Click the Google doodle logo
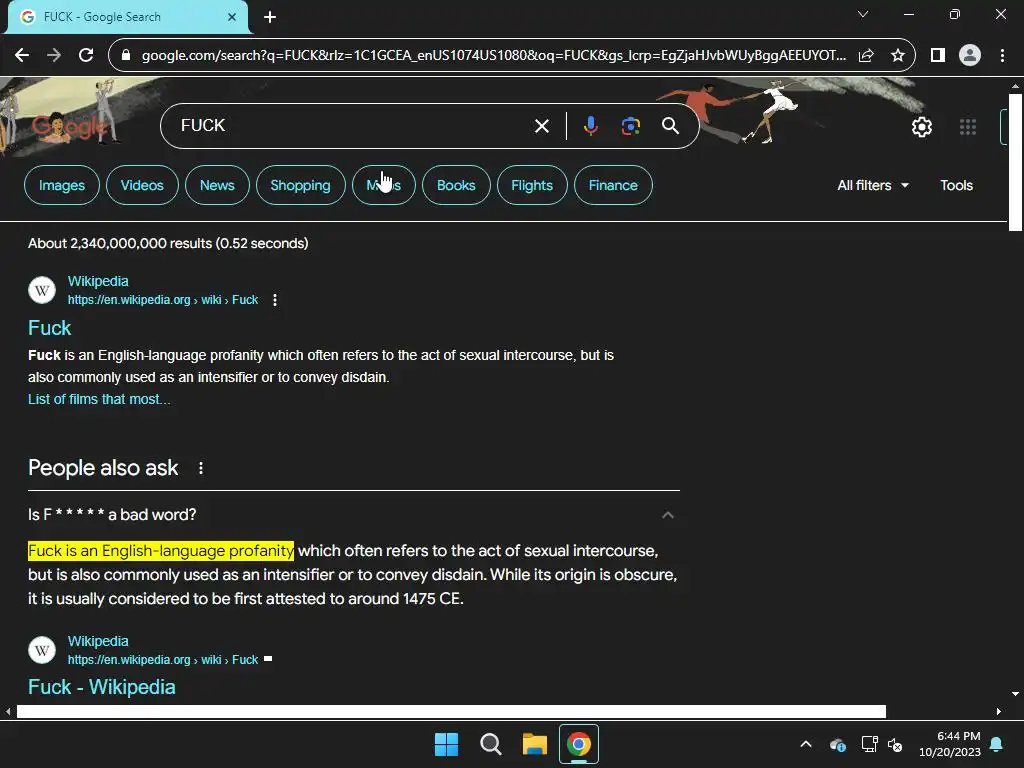 coord(69,126)
